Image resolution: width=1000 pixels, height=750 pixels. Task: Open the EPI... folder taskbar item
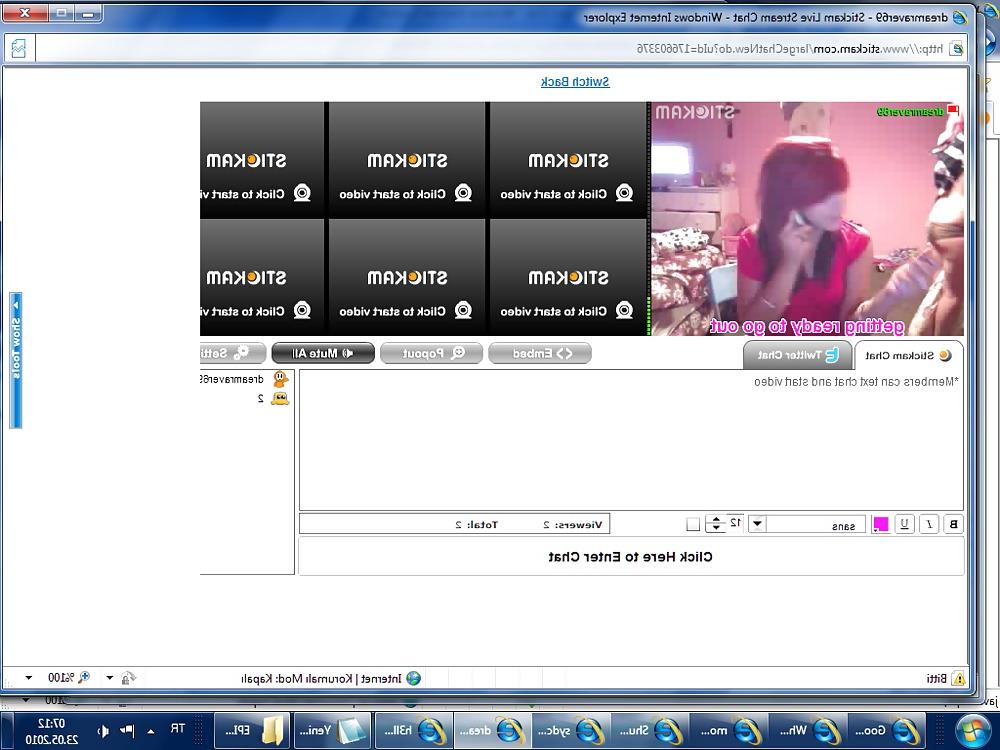tap(253, 731)
